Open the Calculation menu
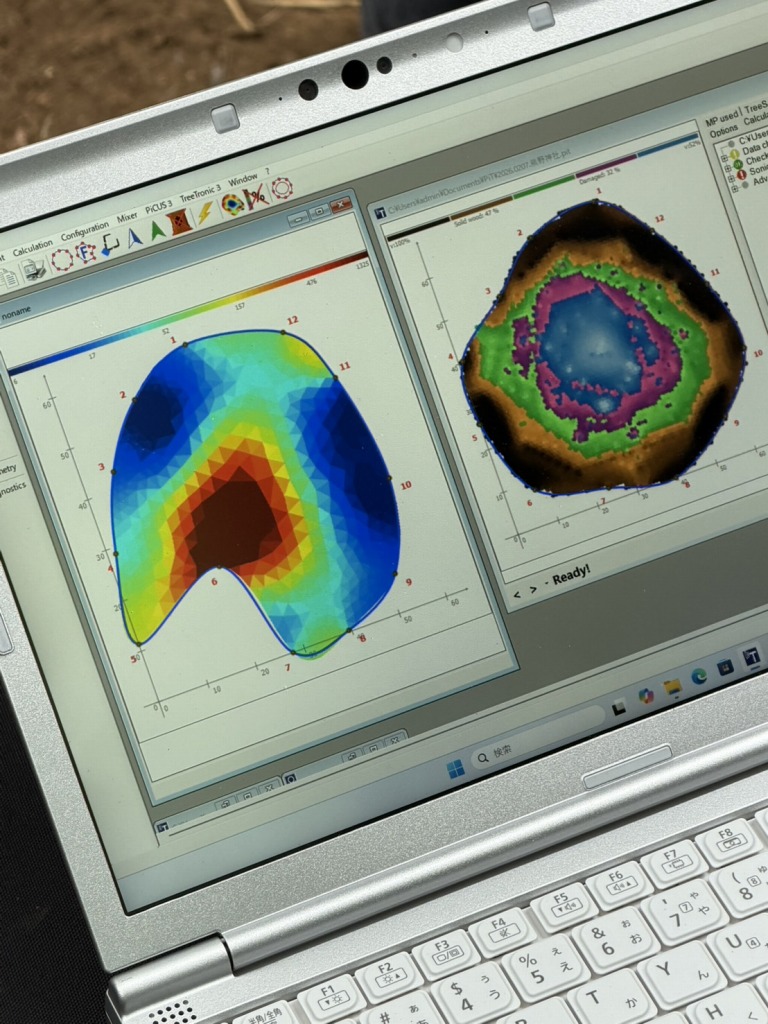The width and height of the screenshot is (768, 1024). click(33, 248)
